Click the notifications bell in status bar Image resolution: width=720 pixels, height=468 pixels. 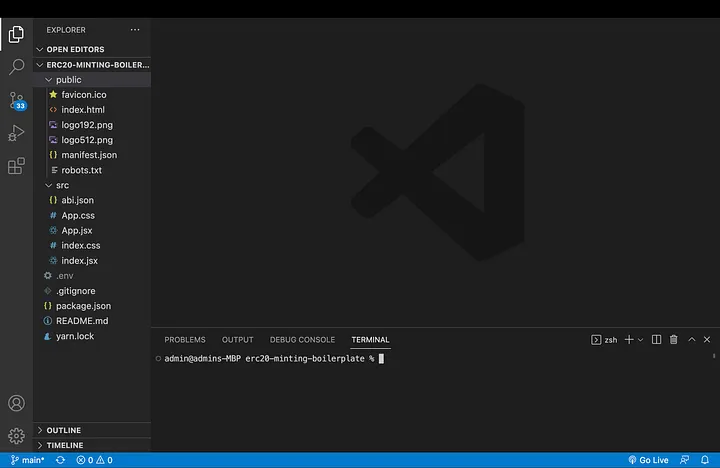coord(708,460)
